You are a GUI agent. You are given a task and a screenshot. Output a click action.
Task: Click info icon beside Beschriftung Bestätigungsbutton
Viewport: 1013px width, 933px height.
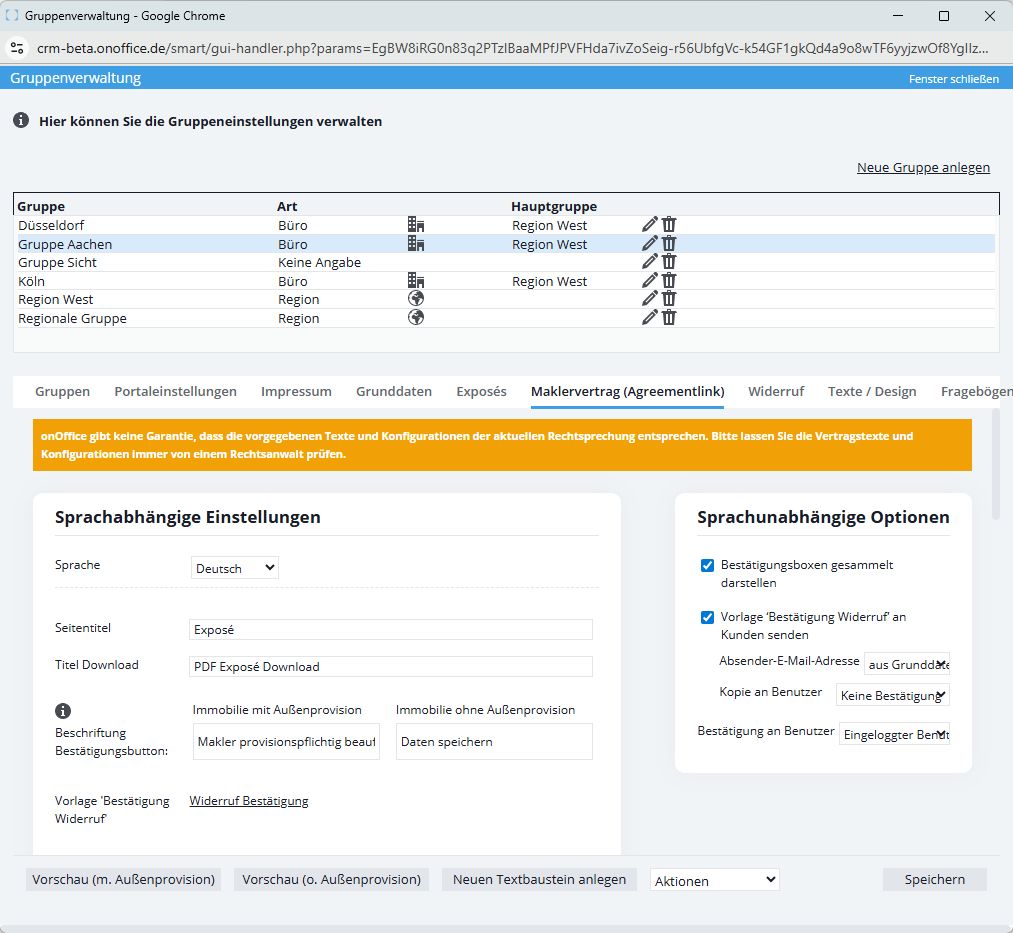[63, 711]
